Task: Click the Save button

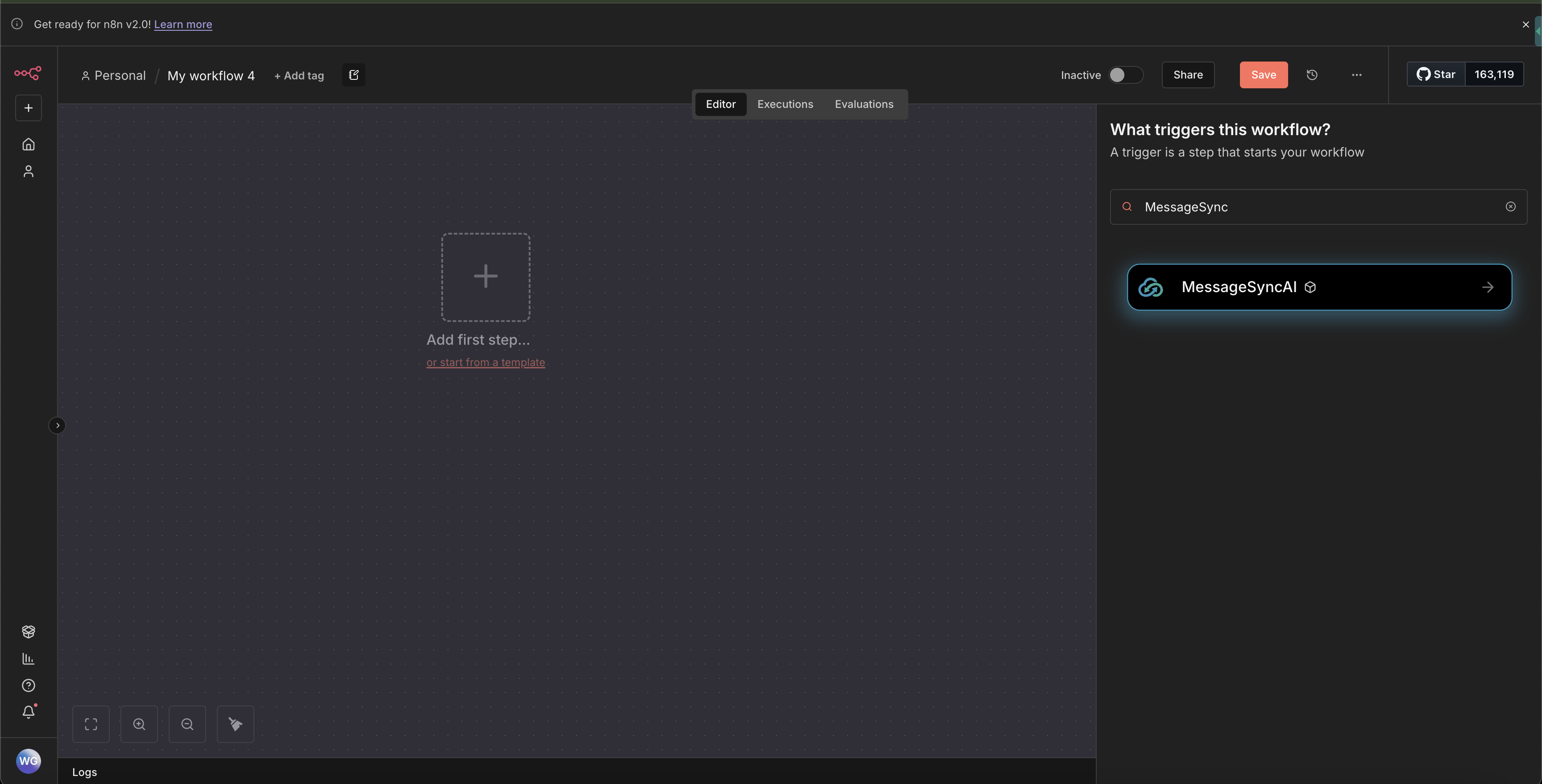Action: pyautogui.click(x=1263, y=74)
